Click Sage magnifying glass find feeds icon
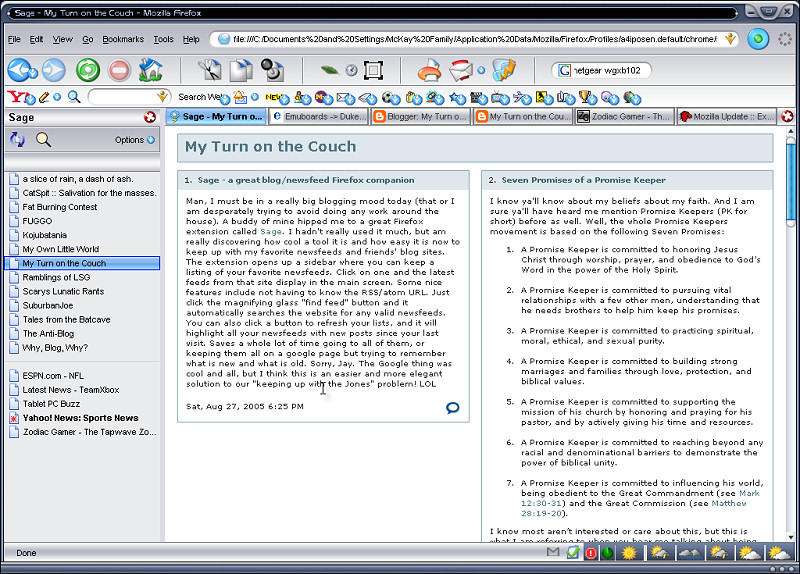Screen dimensions: 800x574 pos(43,139)
